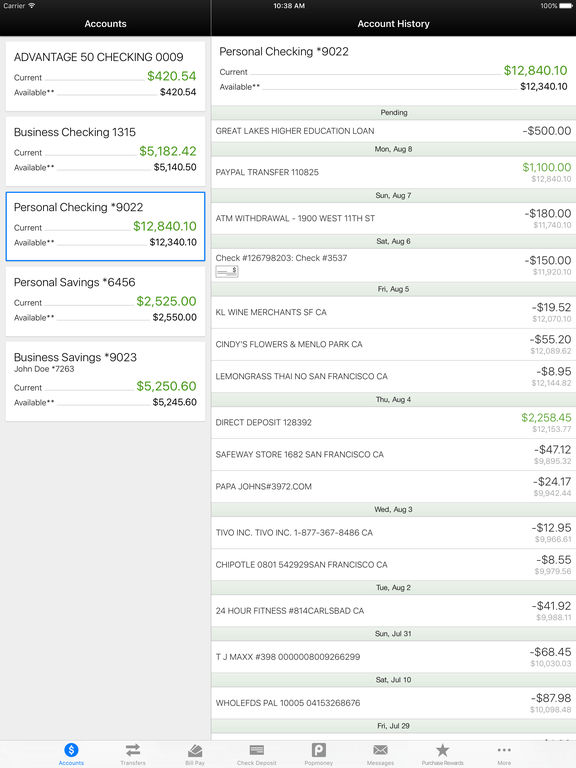
Task: Open the PAYPAL TRANSFER 110825 transaction
Action: (394, 172)
